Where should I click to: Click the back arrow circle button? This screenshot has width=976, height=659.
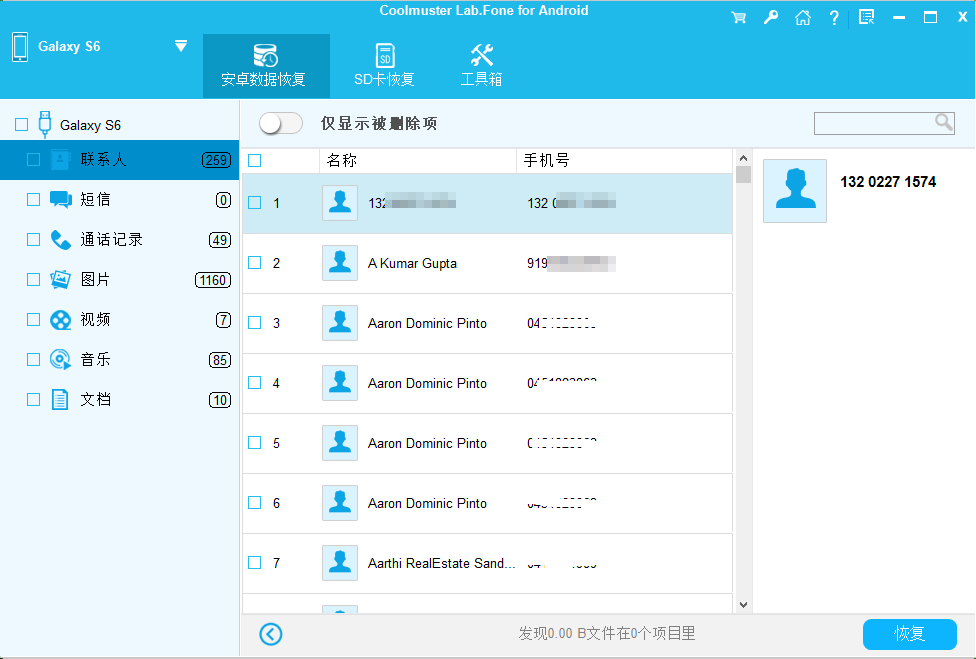pyautogui.click(x=271, y=634)
